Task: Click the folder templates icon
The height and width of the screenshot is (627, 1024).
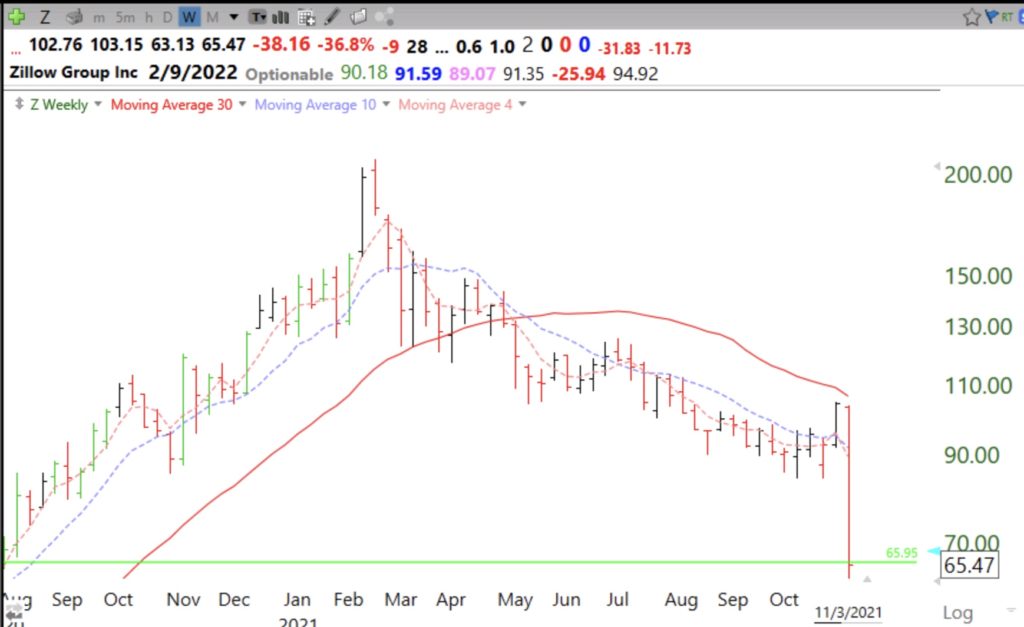Action: tap(357, 17)
